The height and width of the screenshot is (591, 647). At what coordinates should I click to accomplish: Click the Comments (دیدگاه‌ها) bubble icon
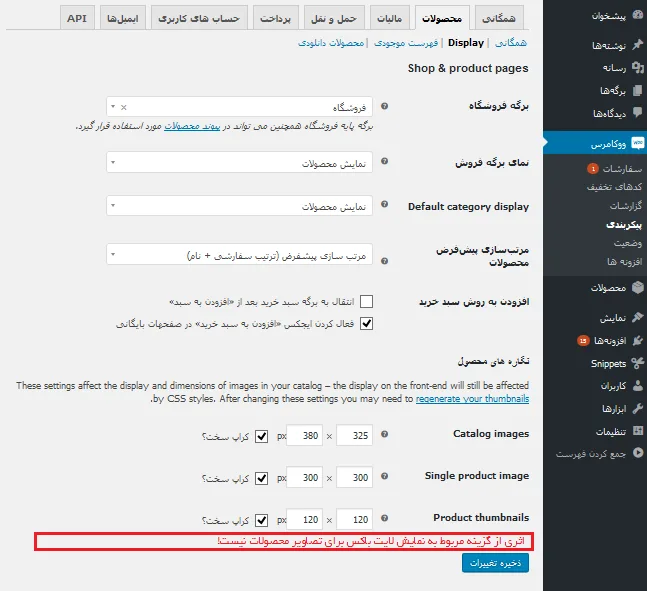[638, 112]
